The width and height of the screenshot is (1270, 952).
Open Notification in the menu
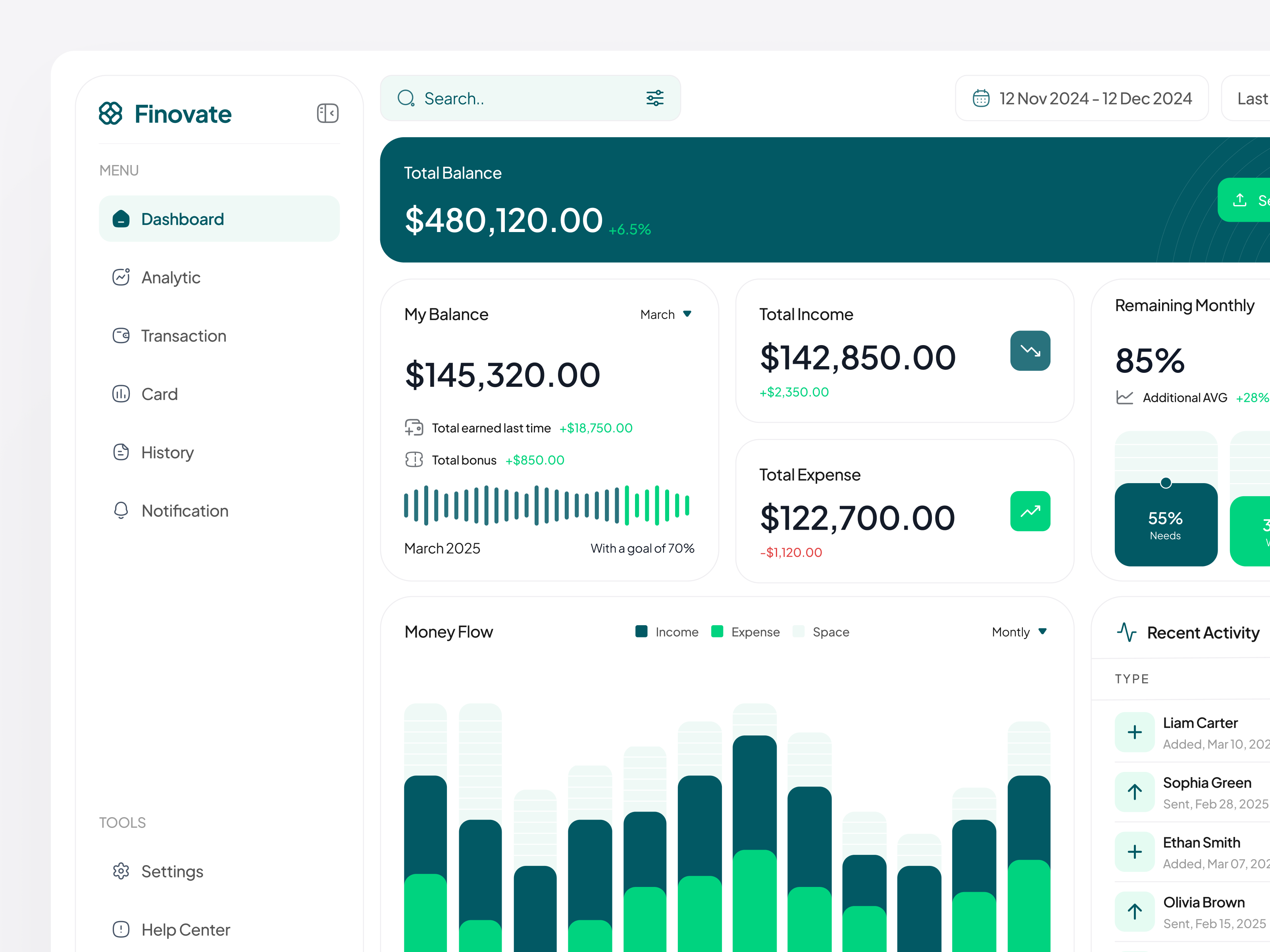click(x=219, y=511)
